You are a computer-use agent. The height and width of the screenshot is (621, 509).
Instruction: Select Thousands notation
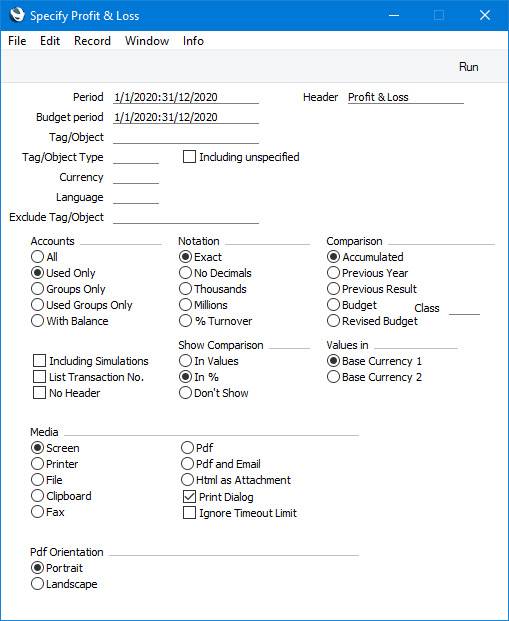(x=185, y=289)
